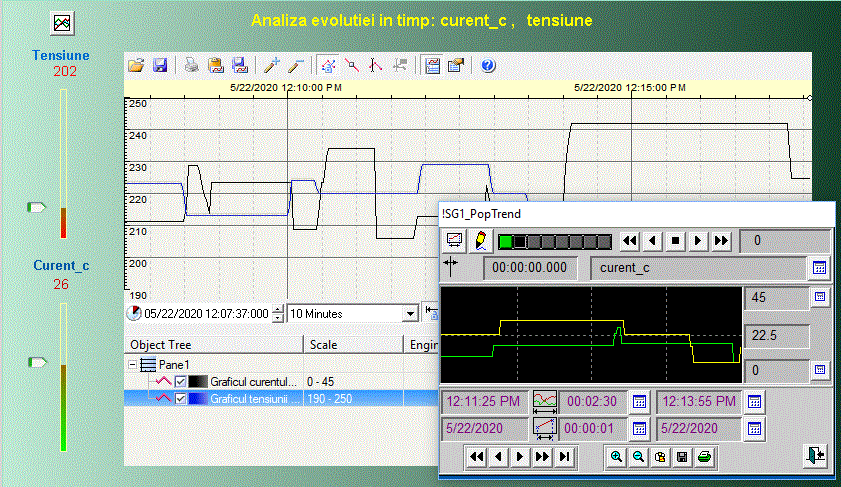Viewport: 841px width, 487px height.
Task: Uncheck the Graficul curentului checkbox
Action: [x=181, y=382]
